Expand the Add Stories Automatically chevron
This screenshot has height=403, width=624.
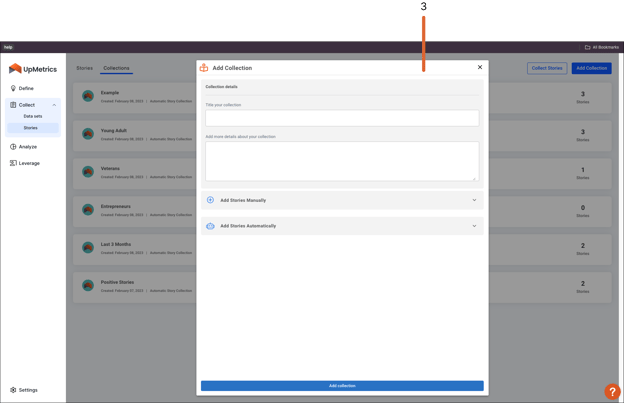474,226
